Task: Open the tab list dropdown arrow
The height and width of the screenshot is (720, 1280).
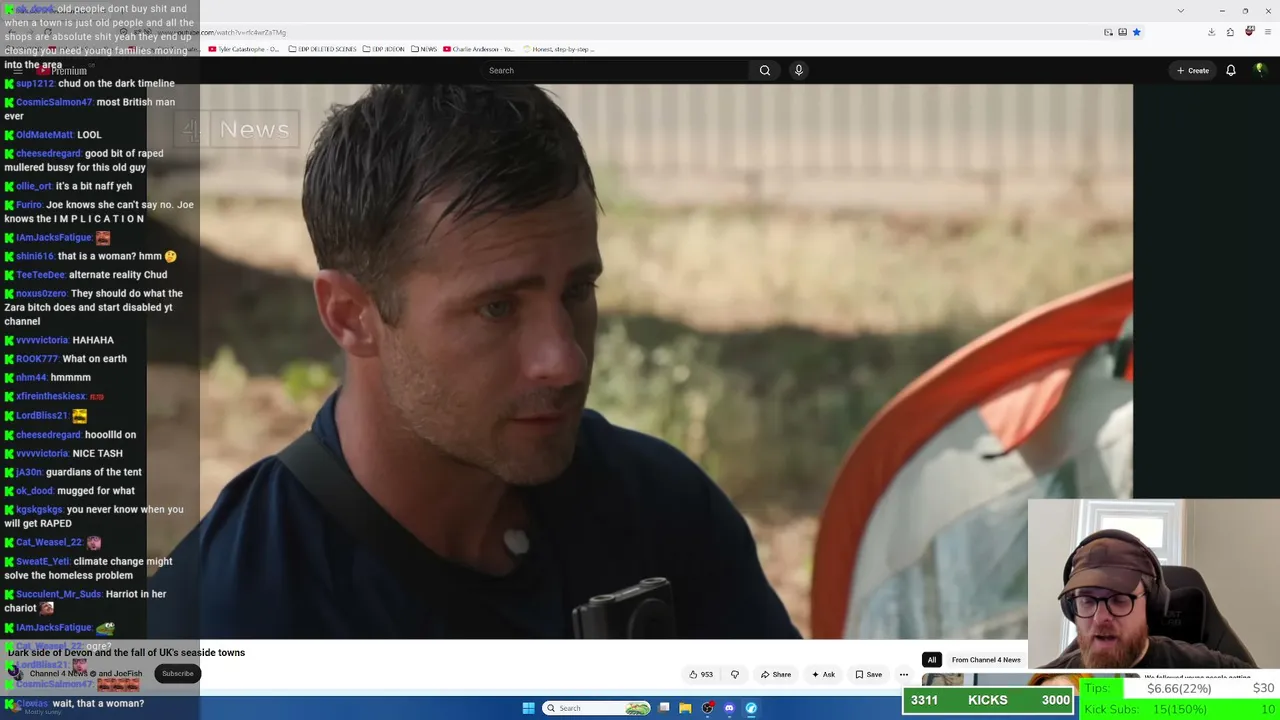Action: pos(1181,11)
